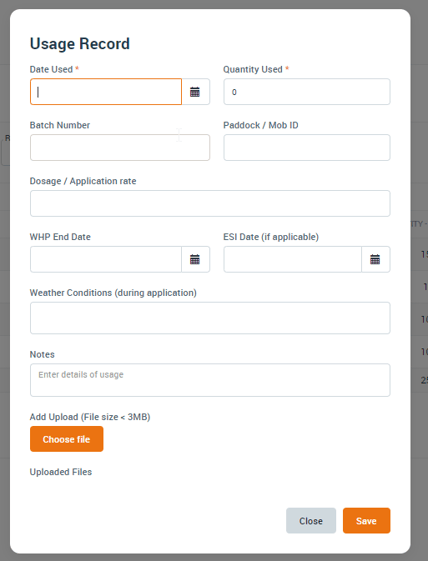This screenshot has width=428, height=561.
Task: Click the Usage Record heading
Action: point(80,44)
